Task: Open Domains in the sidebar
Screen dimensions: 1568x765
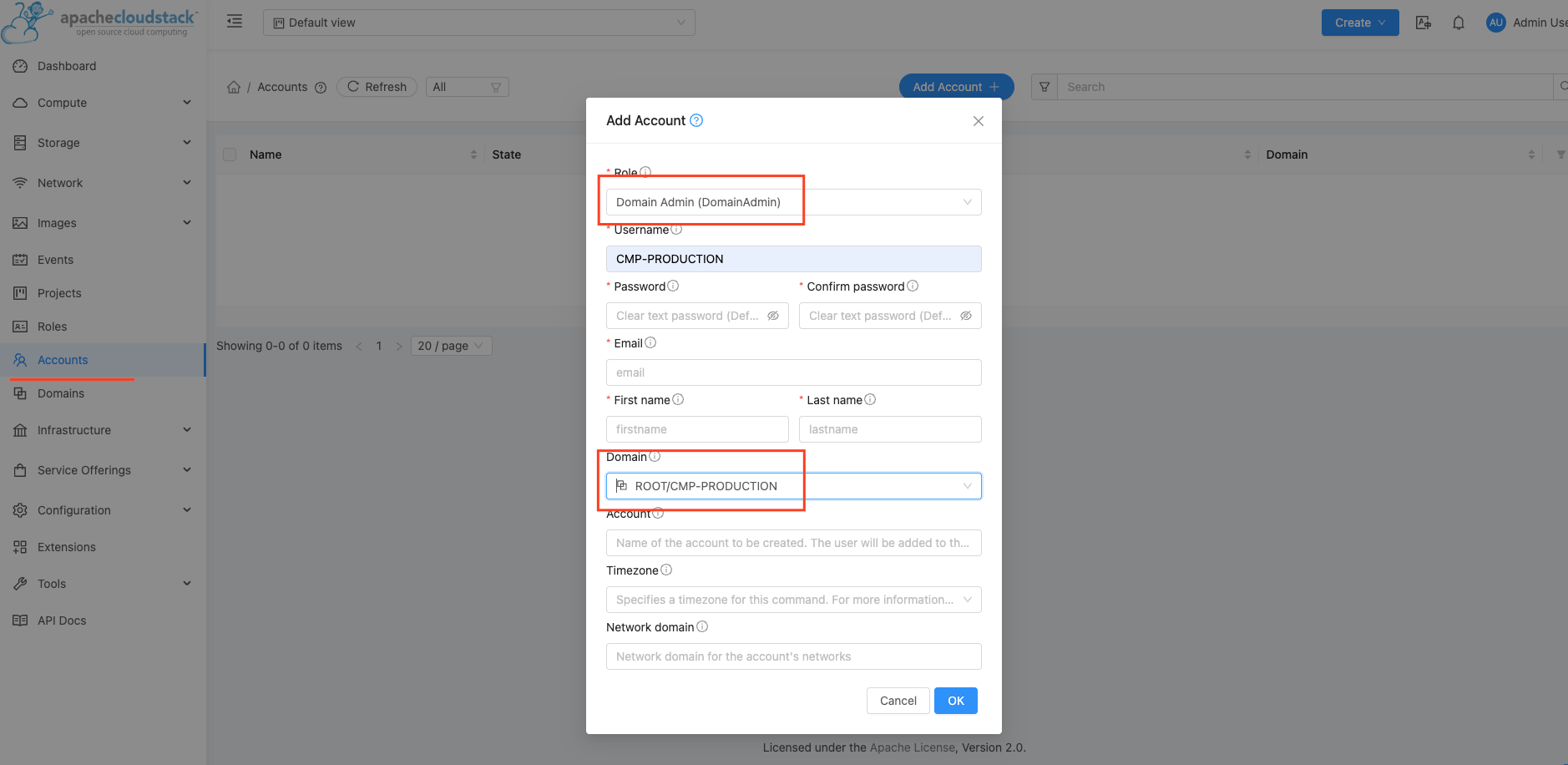Action: pos(103,393)
